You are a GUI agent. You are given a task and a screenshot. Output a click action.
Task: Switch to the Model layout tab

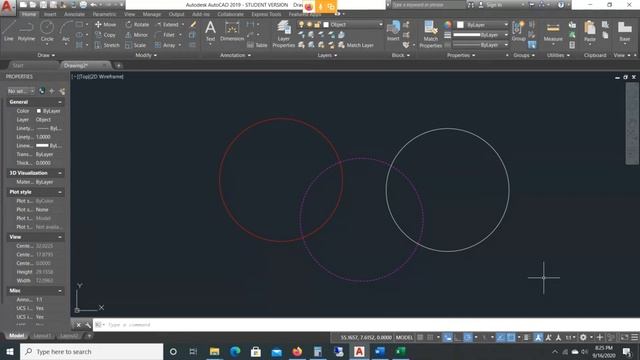[16, 336]
